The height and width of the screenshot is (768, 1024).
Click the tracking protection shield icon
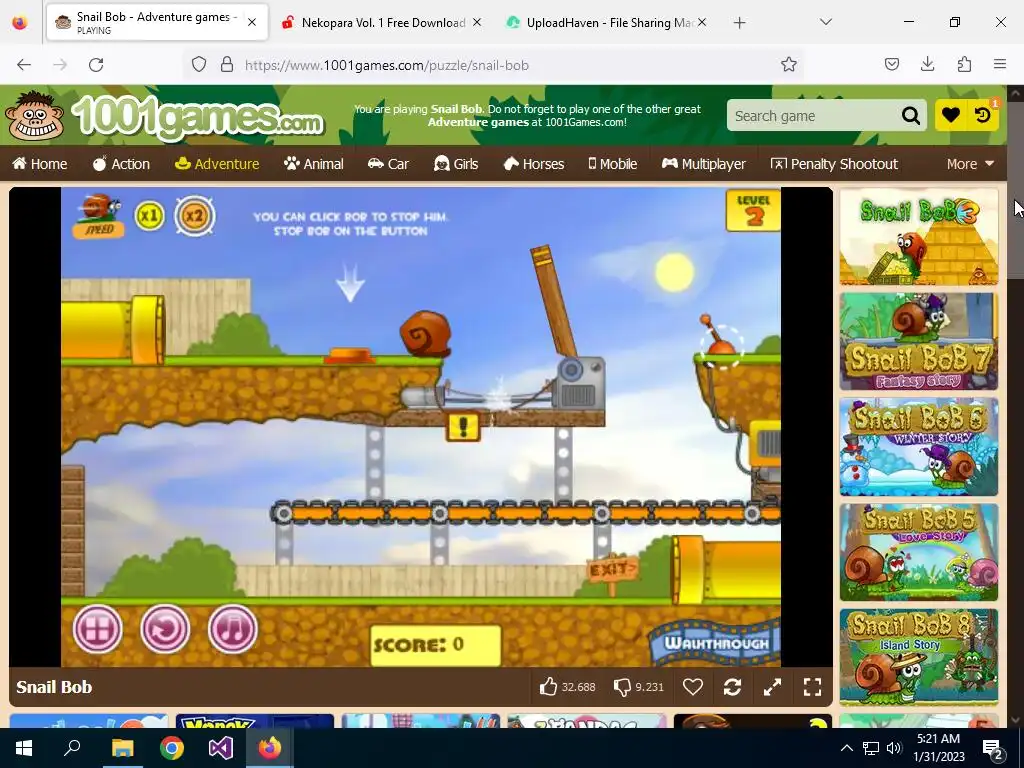(199, 64)
